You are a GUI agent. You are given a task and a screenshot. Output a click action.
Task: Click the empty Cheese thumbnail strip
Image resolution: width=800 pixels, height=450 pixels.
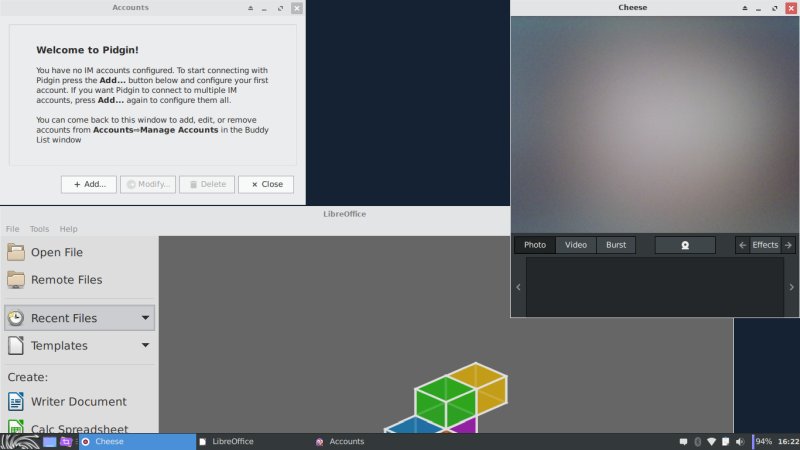coord(655,287)
